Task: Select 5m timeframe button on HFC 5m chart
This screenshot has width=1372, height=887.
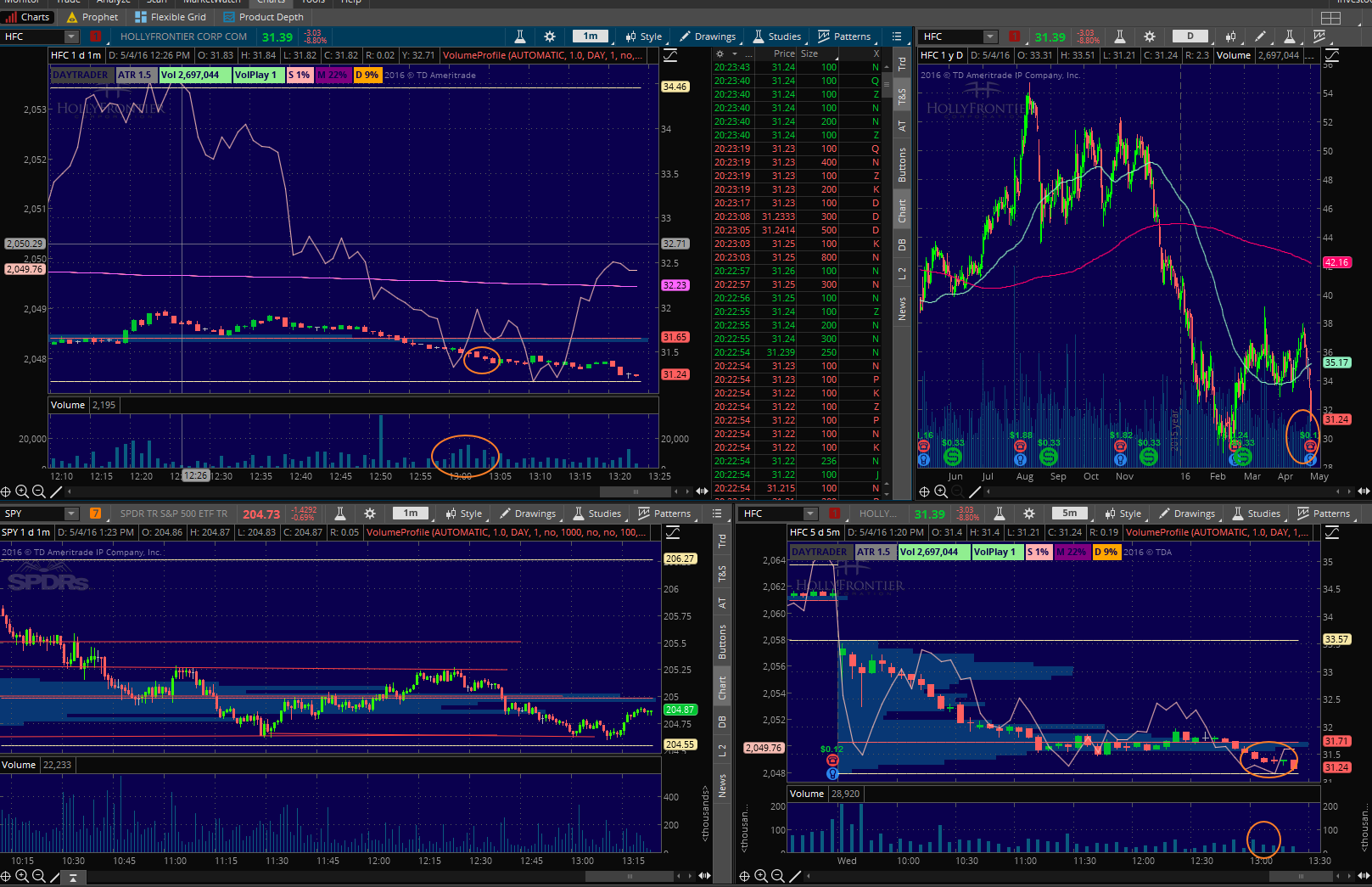Action: click(x=1070, y=514)
